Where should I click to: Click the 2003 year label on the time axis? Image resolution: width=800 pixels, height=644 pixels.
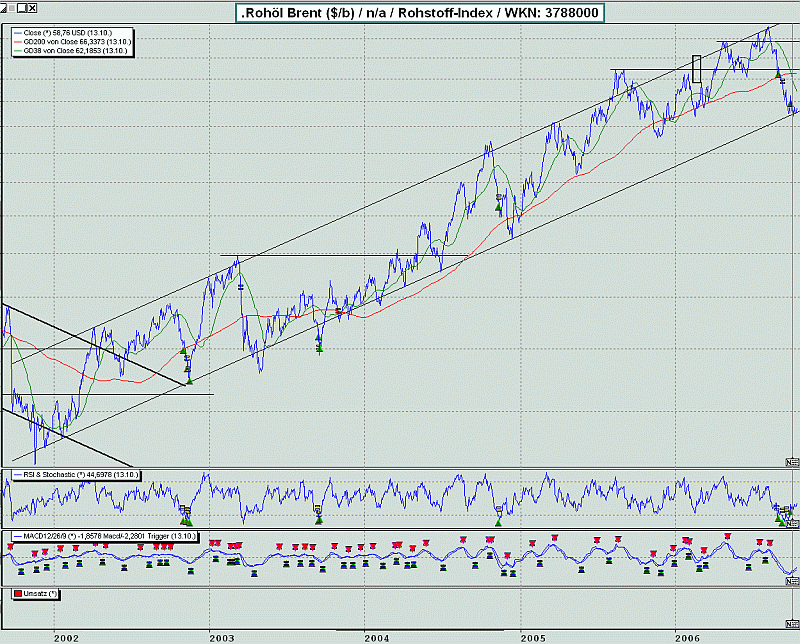pyautogui.click(x=222, y=638)
